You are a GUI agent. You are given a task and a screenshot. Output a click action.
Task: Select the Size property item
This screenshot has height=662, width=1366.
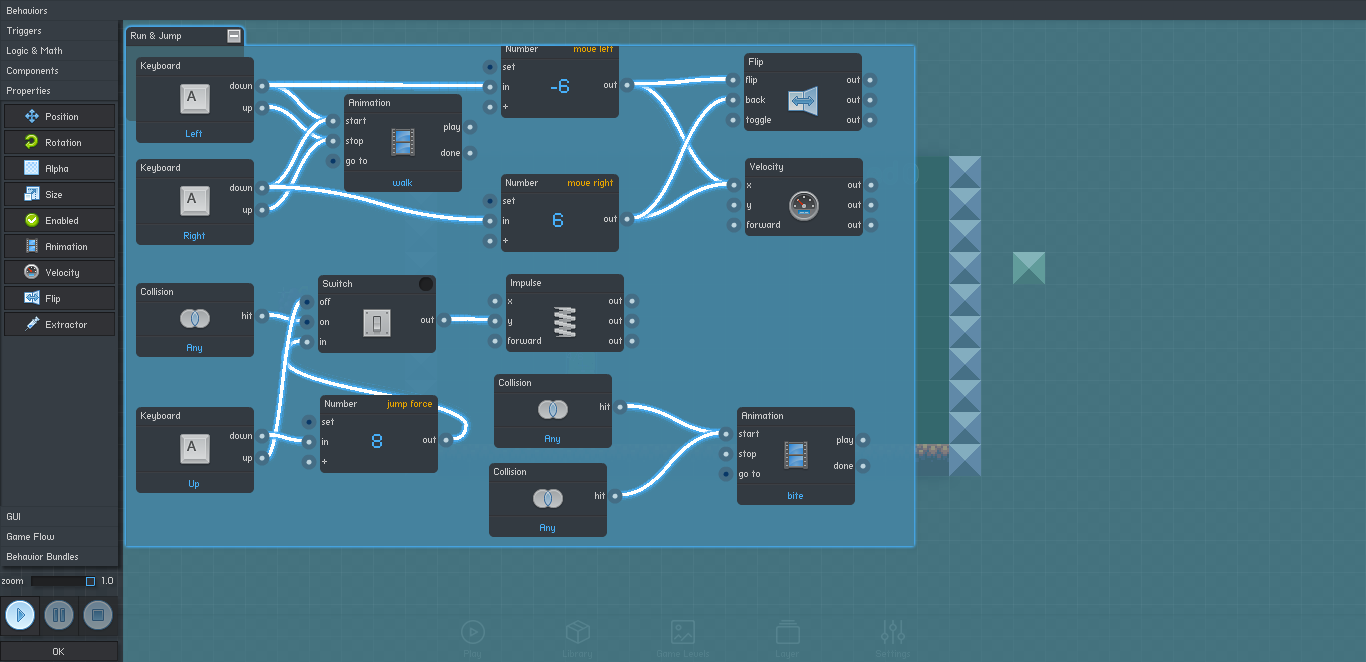(x=60, y=194)
